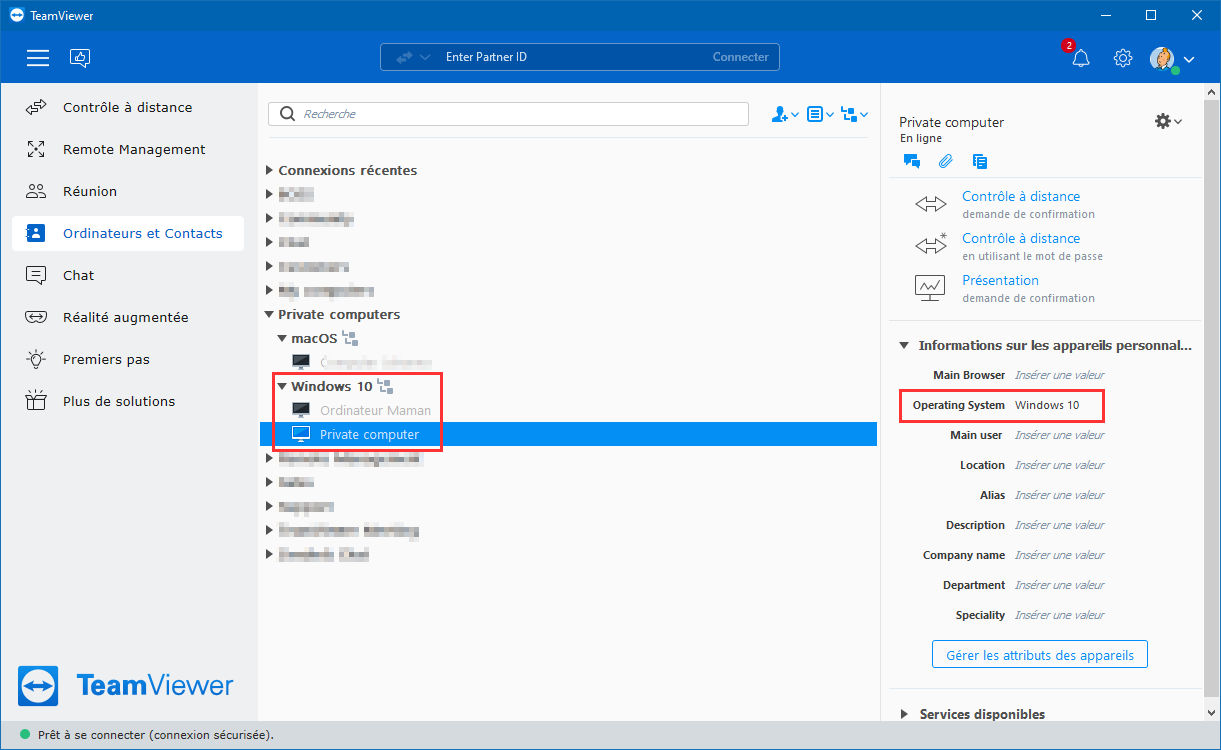The width and height of the screenshot is (1221, 750).
Task: Click the notes icon under En ligne
Action: (980, 161)
